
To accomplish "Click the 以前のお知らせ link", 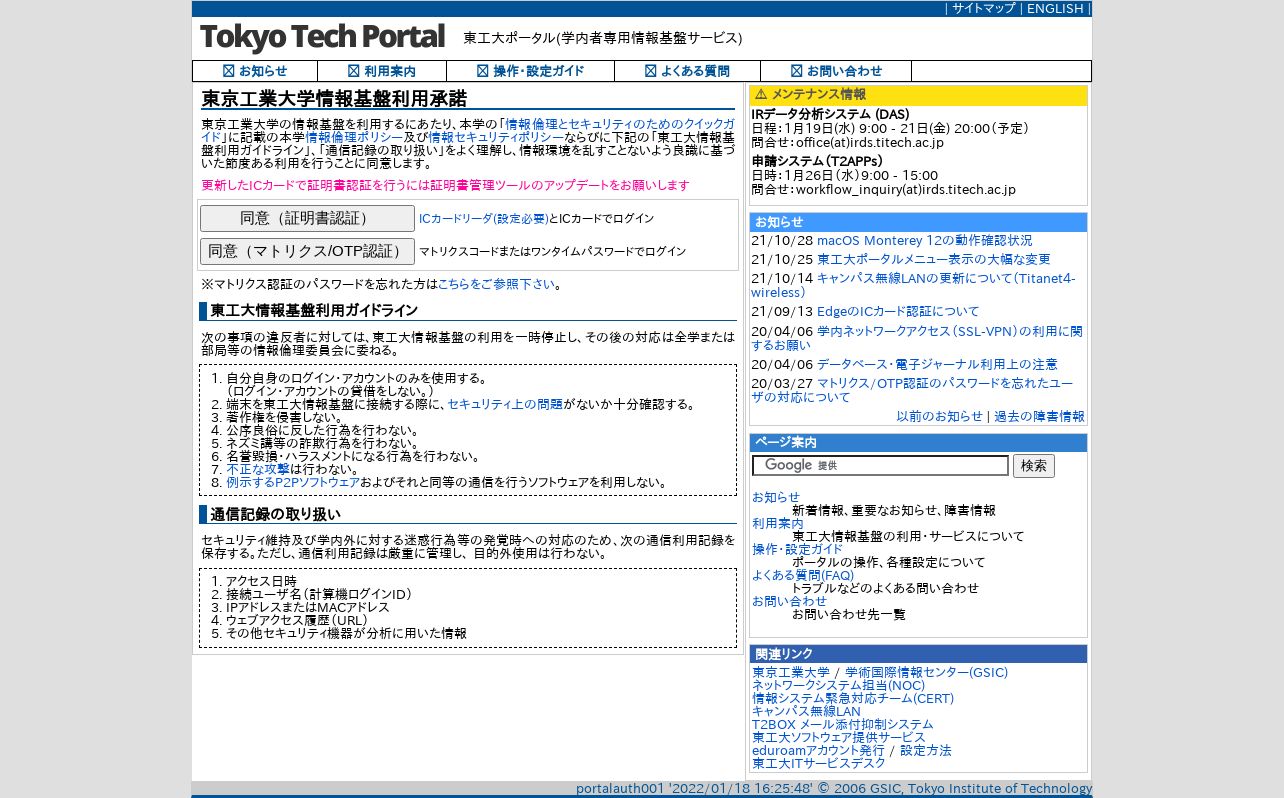I will [939, 416].
